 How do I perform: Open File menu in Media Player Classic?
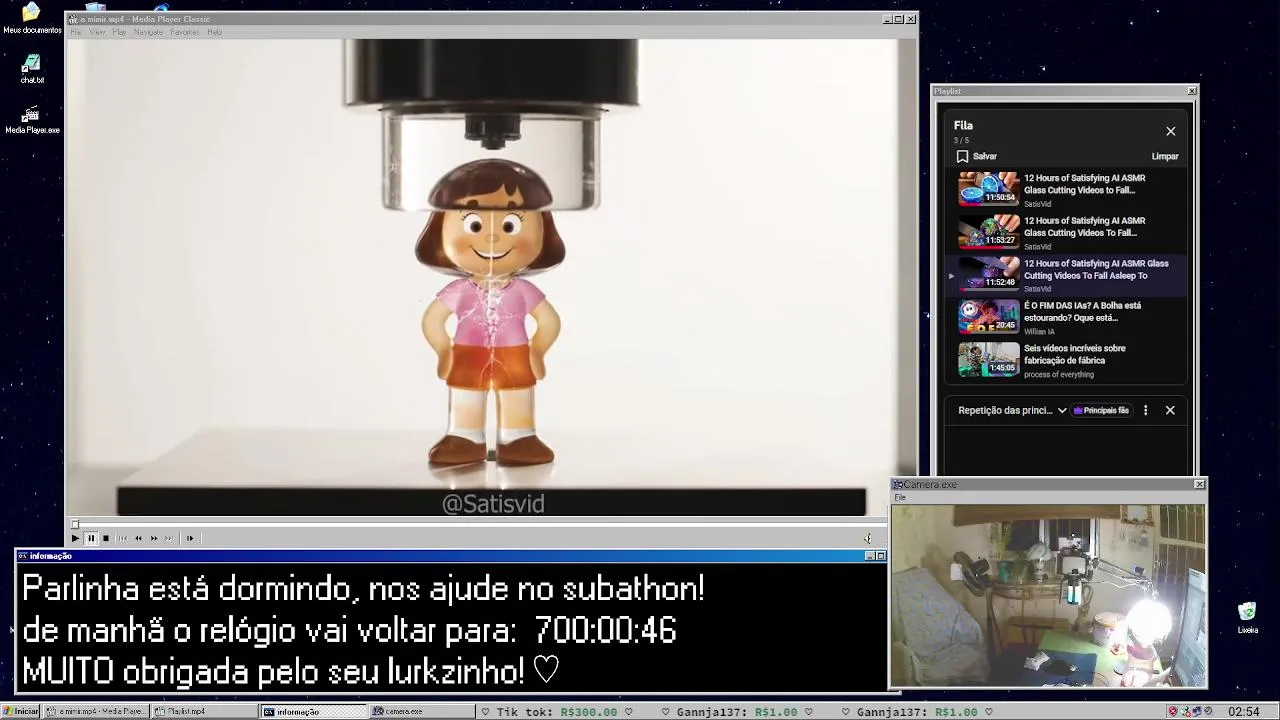[77, 32]
